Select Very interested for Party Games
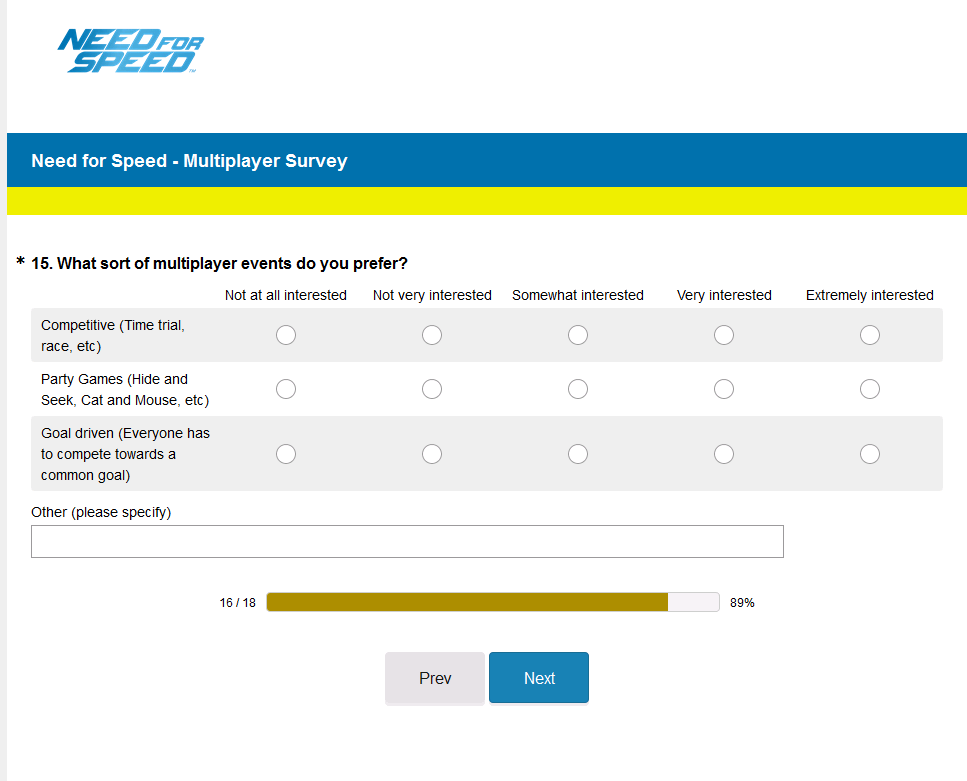Screen dimensions: 967x781 coord(724,389)
